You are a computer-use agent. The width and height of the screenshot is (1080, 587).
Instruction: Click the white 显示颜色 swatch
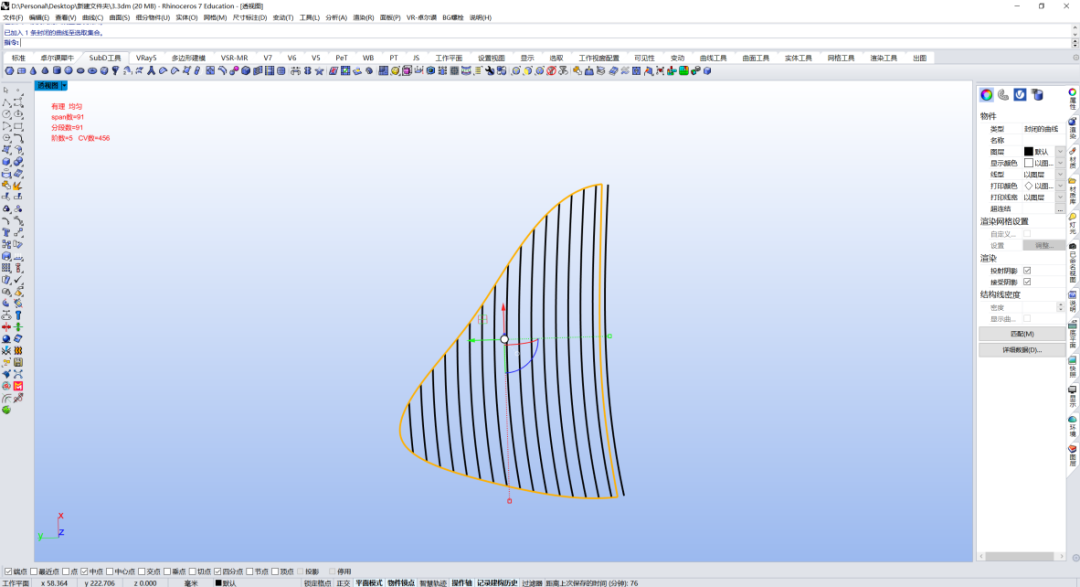click(1028, 163)
